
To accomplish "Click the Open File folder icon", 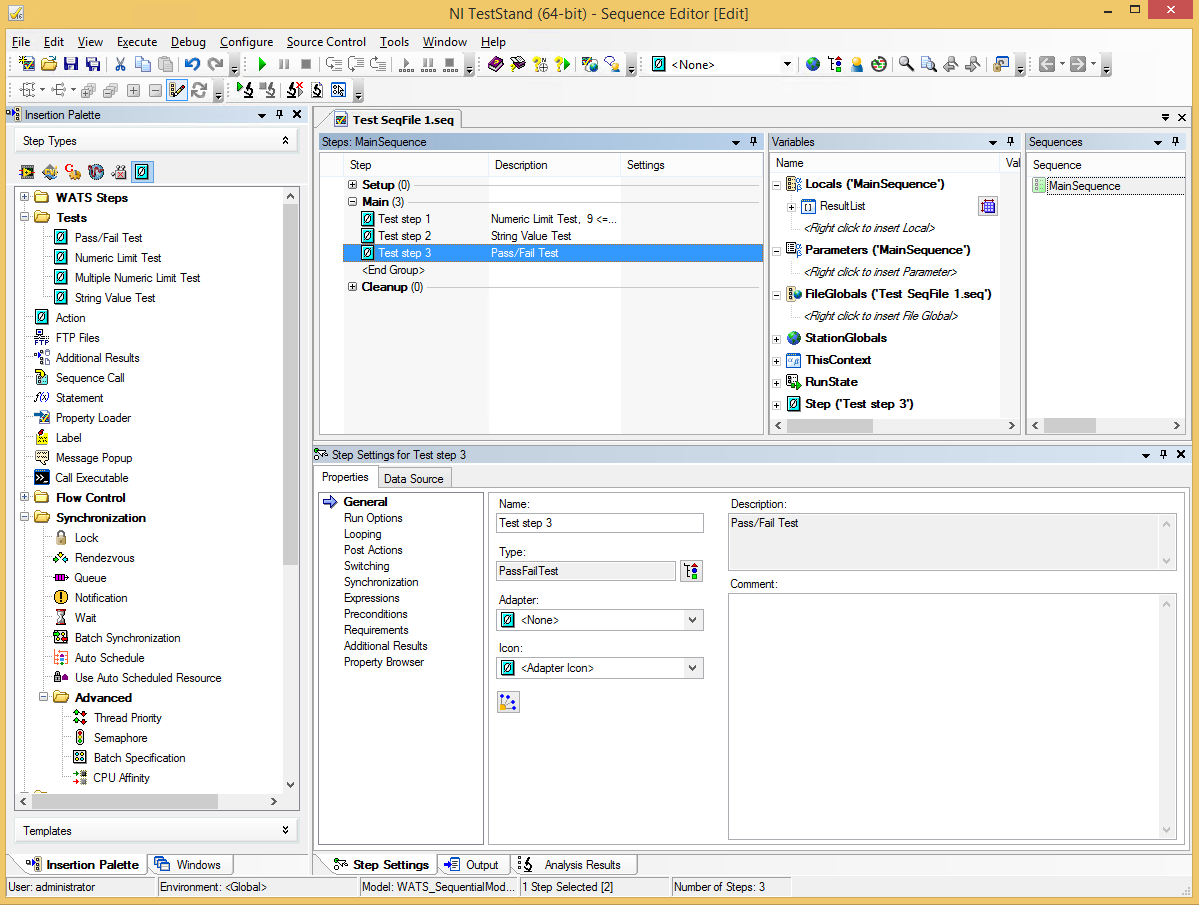I will 49,64.
